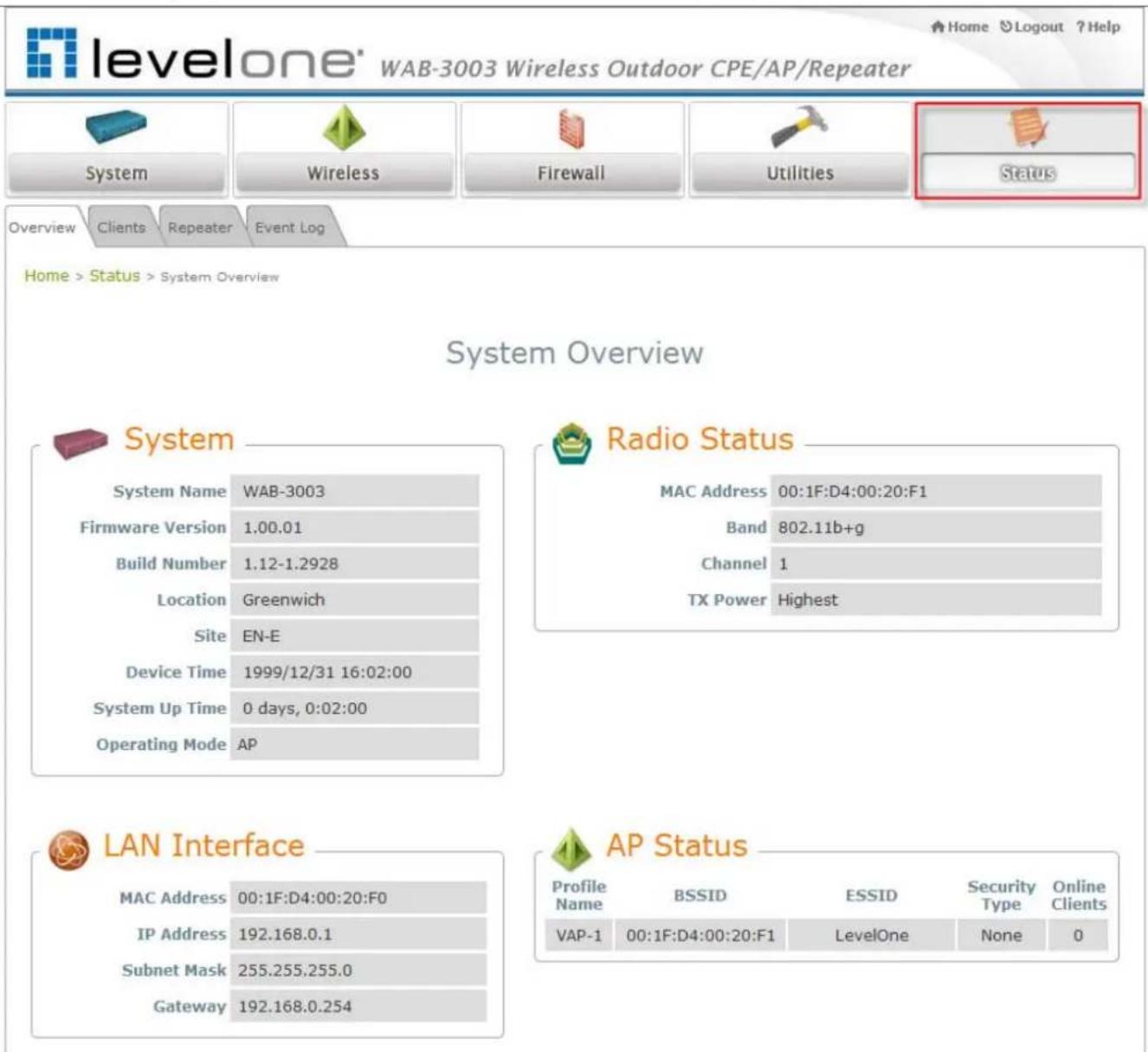Switch to the Event Log tab
1148x1052 pixels.
tap(290, 228)
